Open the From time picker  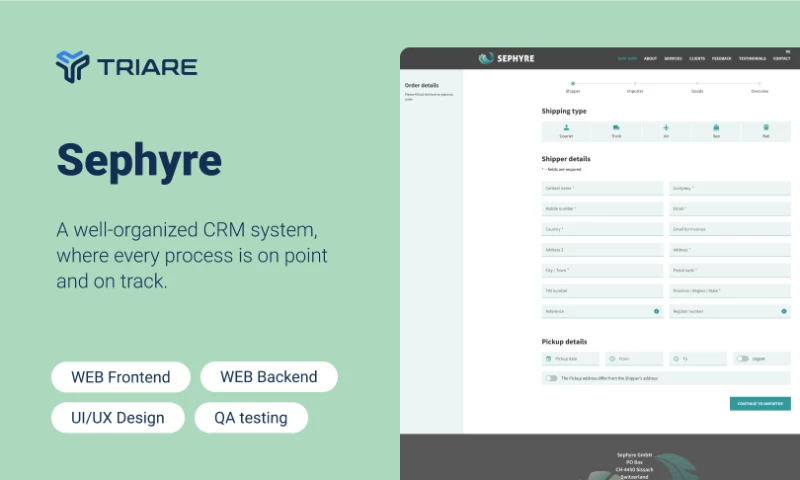(612, 358)
